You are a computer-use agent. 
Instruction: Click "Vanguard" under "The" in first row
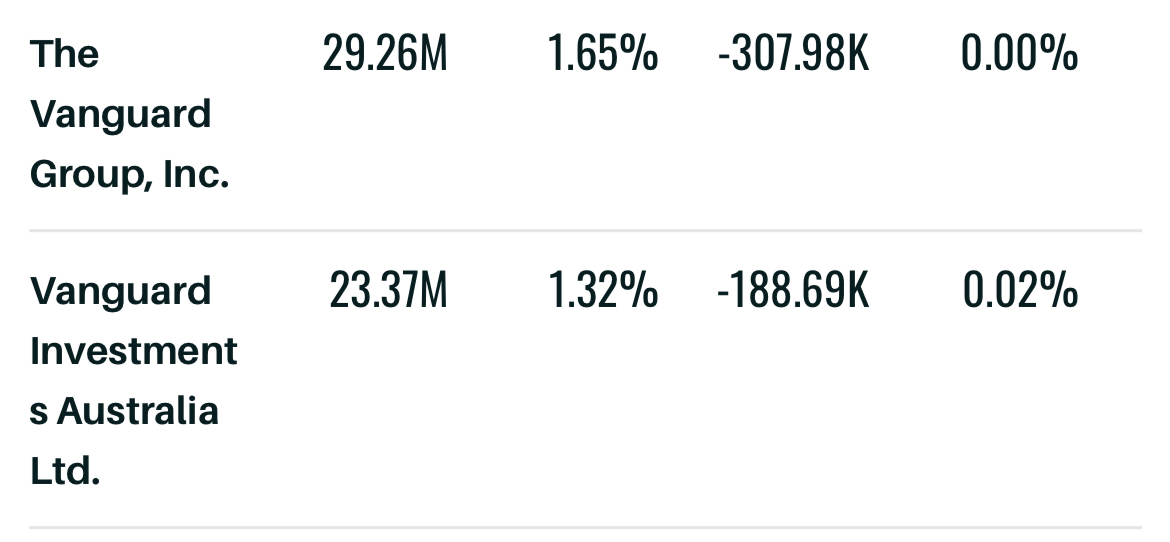(121, 115)
